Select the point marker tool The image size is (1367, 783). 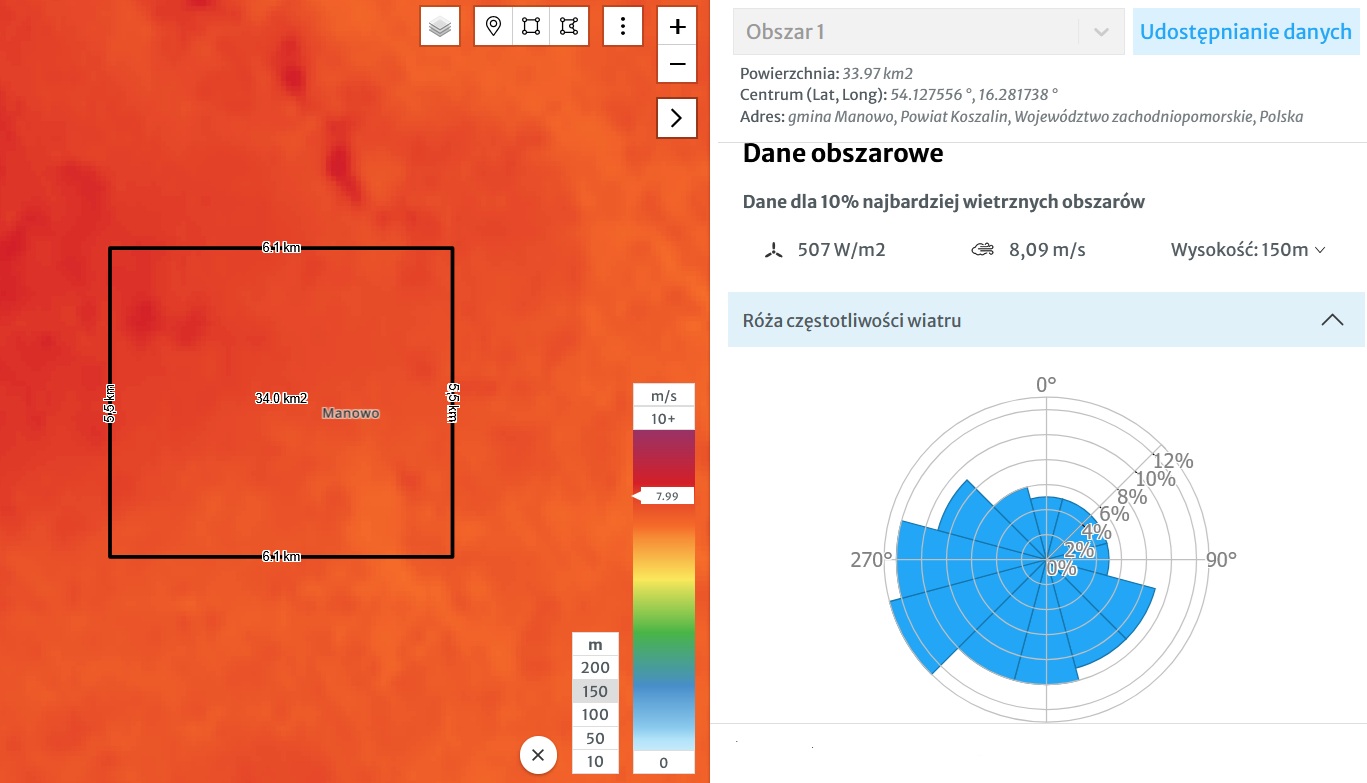(x=493, y=27)
